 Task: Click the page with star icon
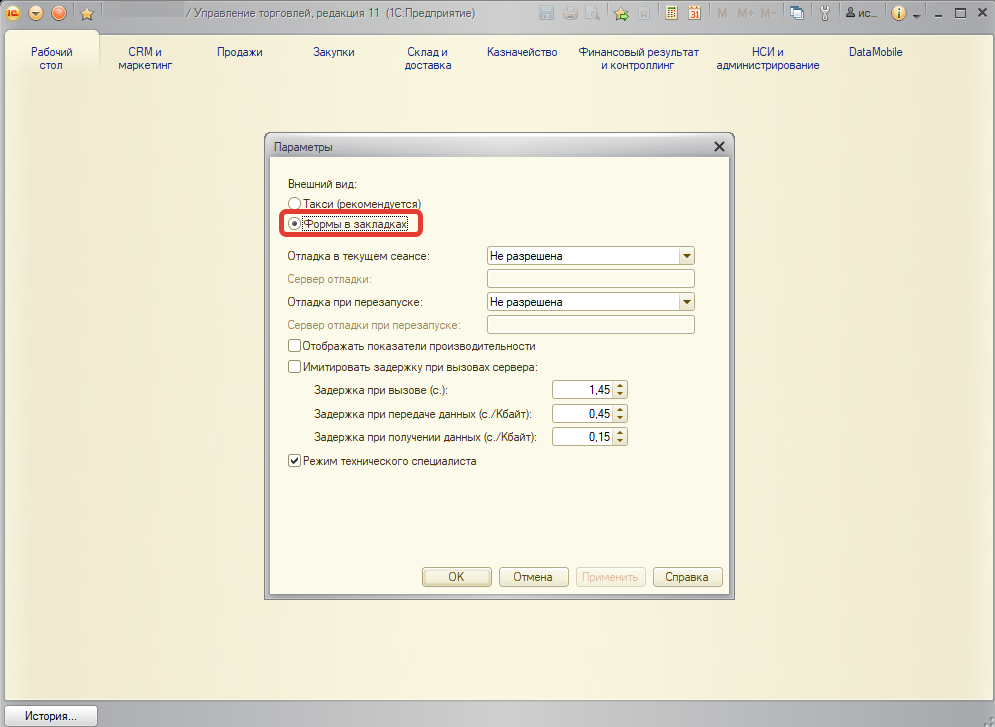[643, 13]
